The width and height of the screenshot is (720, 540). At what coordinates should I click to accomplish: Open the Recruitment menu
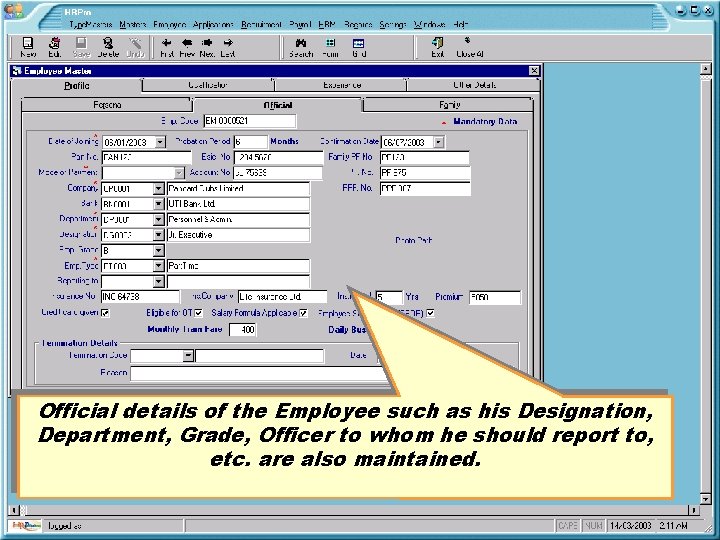click(261, 24)
